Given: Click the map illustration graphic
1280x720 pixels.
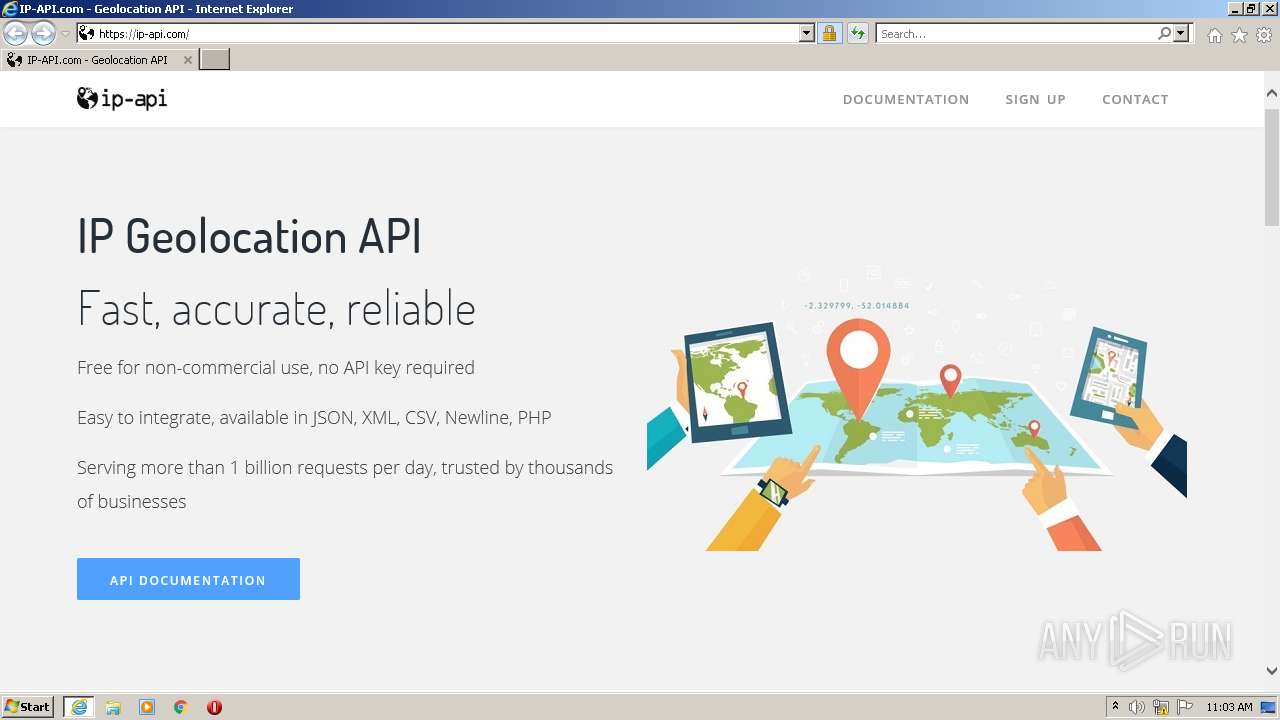Looking at the screenshot, I should click(x=916, y=408).
